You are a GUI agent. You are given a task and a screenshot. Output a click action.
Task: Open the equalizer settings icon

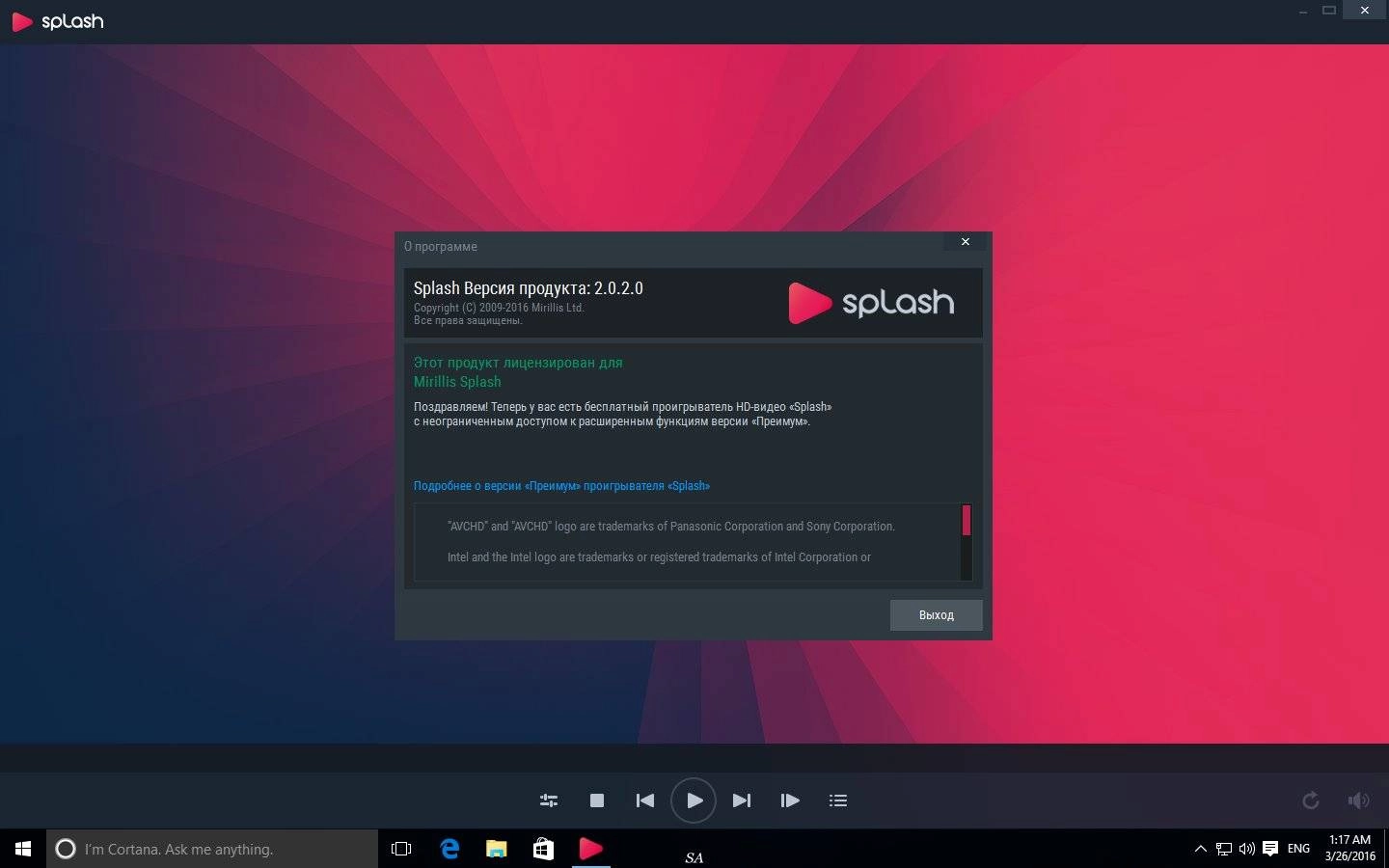(549, 800)
